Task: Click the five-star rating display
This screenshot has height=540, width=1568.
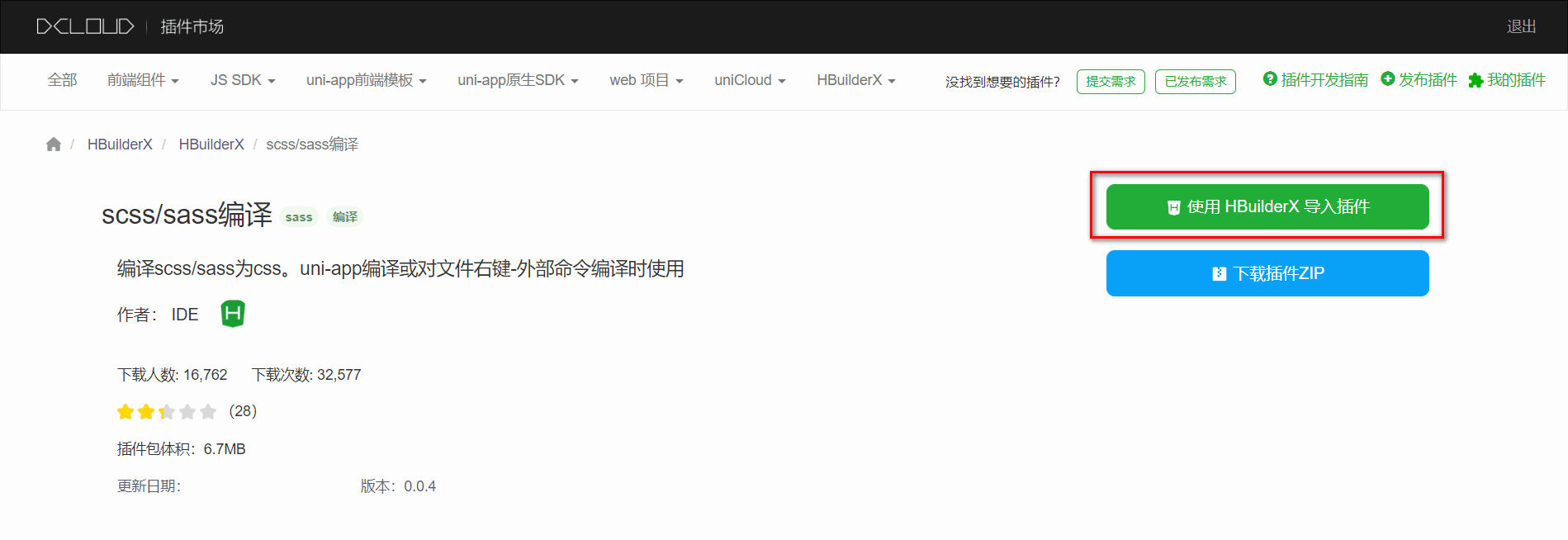Action: point(166,411)
